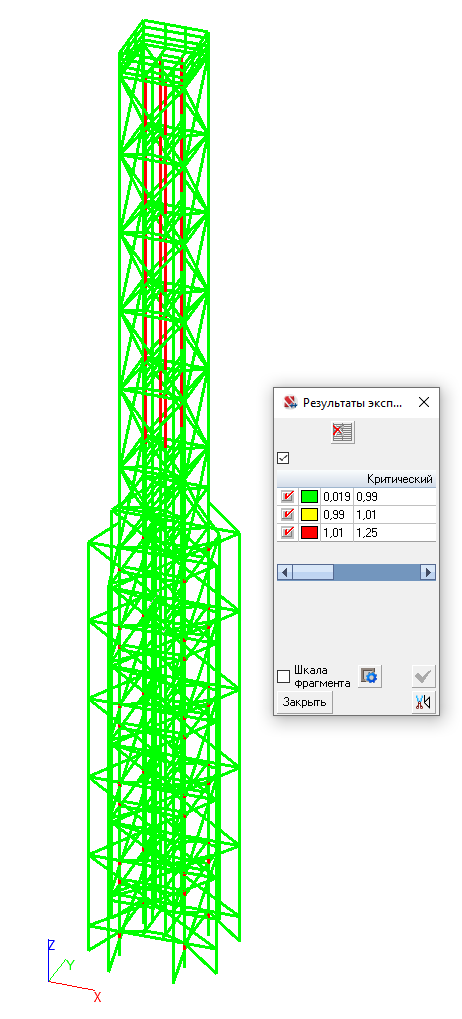Open the scale settings gear icon

[370, 677]
